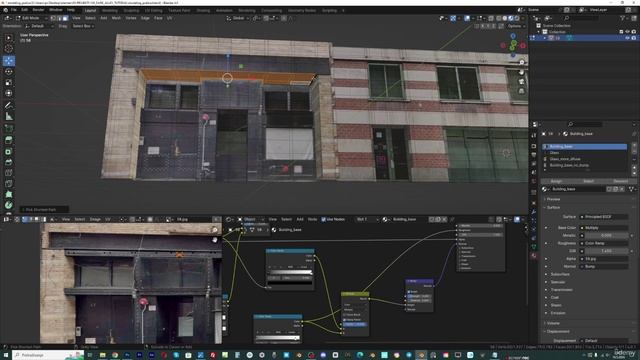640x360 pixels.
Task: Switch to the Modeling workspace tab
Action: click(x=109, y=11)
